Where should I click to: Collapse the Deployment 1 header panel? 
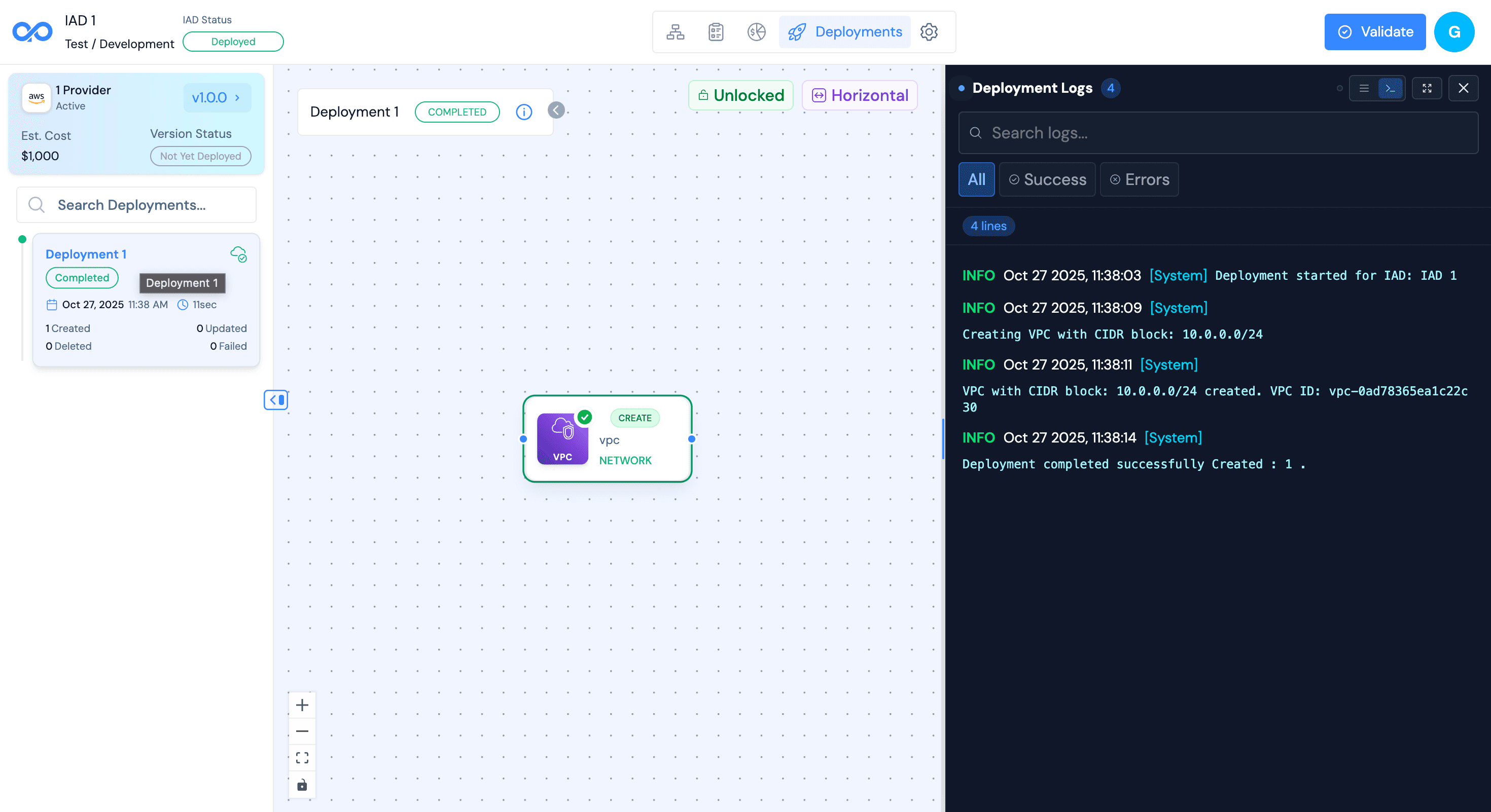tap(556, 110)
